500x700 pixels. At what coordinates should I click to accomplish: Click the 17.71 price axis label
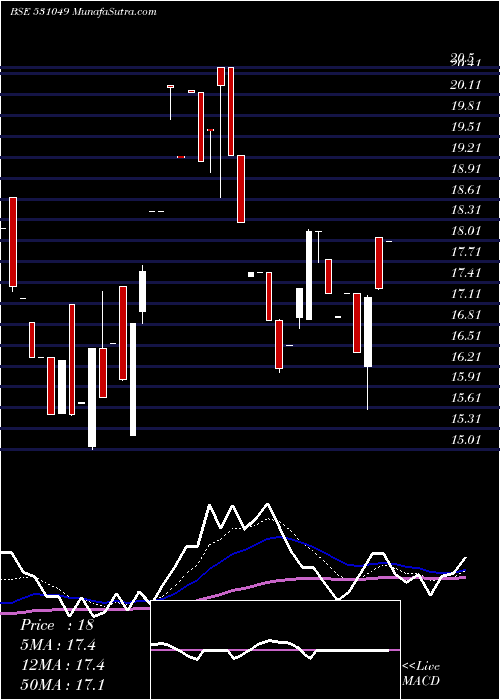(466, 252)
